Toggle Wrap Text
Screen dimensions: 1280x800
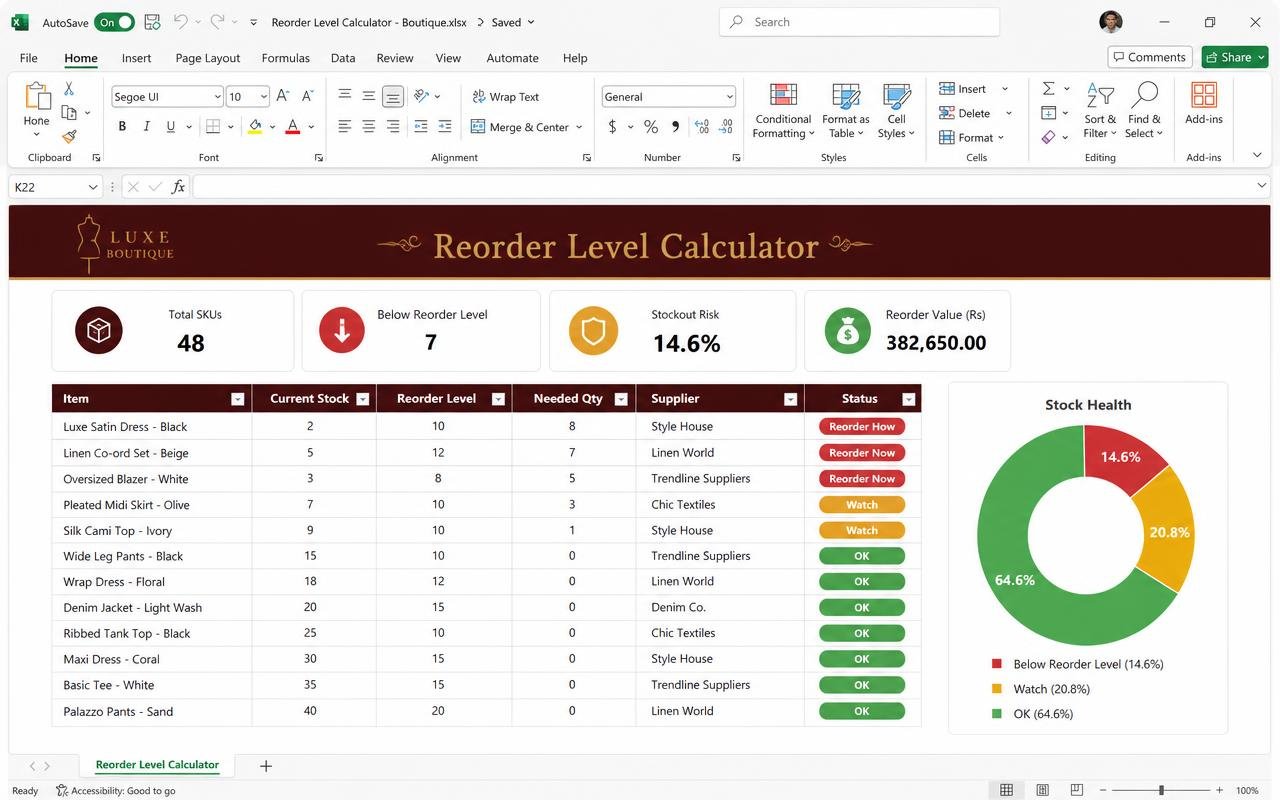coord(504,97)
